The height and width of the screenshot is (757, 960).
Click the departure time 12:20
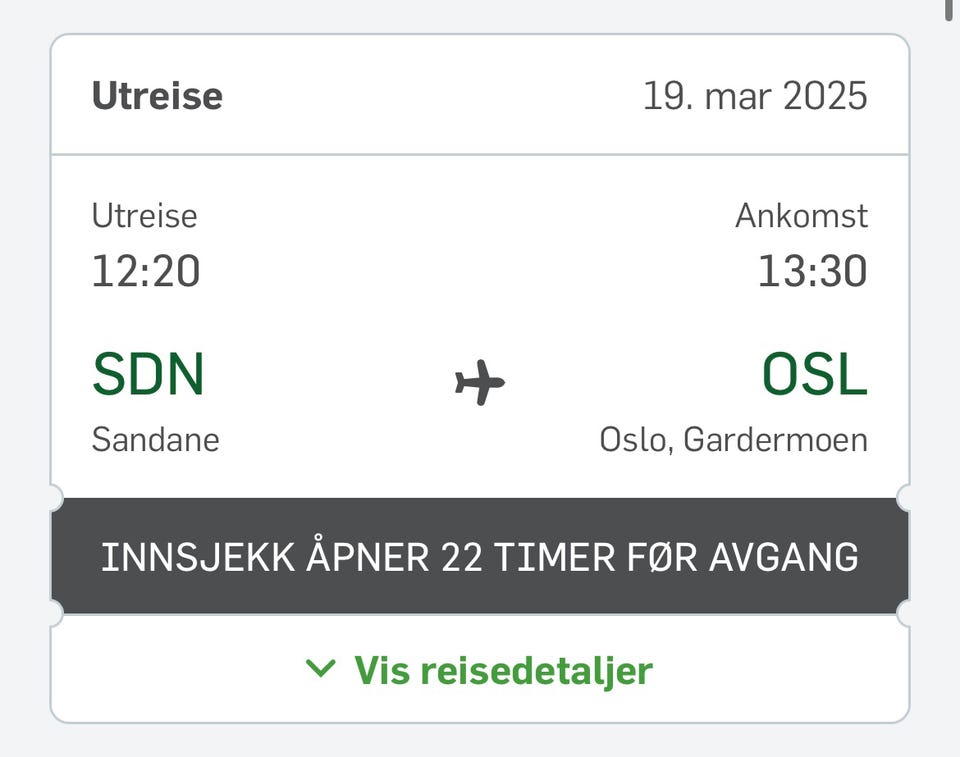[146, 271]
